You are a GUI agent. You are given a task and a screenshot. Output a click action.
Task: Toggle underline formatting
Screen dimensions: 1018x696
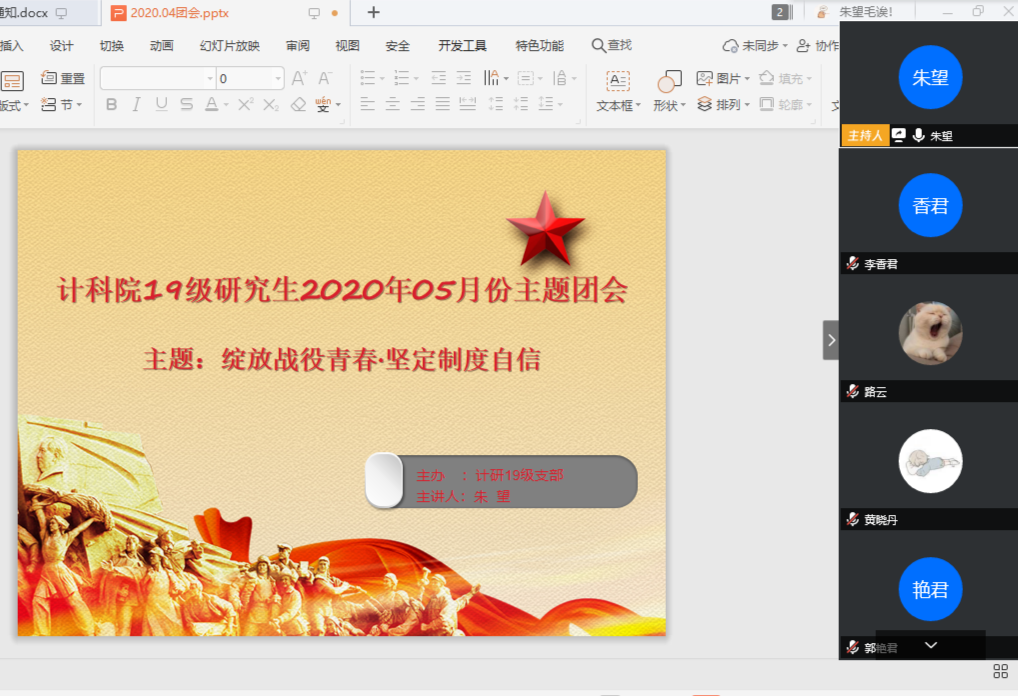161,105
